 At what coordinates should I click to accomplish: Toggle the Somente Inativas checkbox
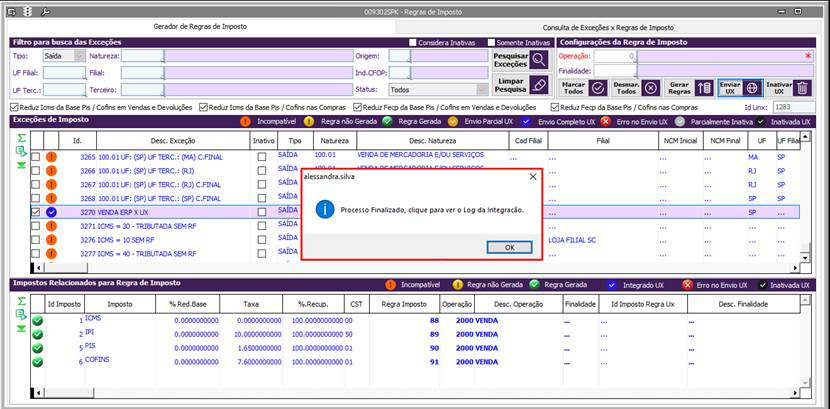pos(491,42)
